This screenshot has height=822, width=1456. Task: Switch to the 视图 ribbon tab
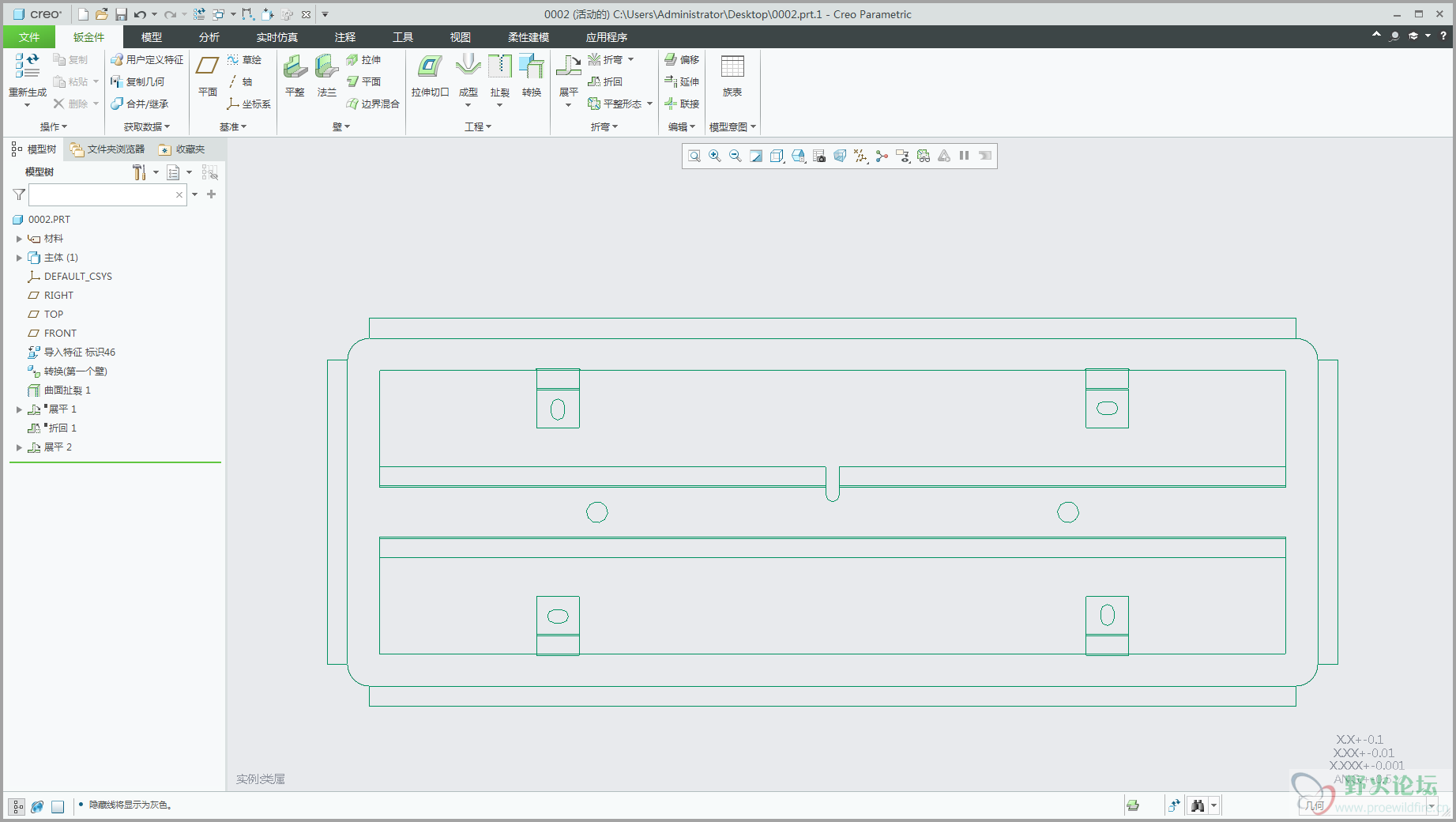(461, 37)
